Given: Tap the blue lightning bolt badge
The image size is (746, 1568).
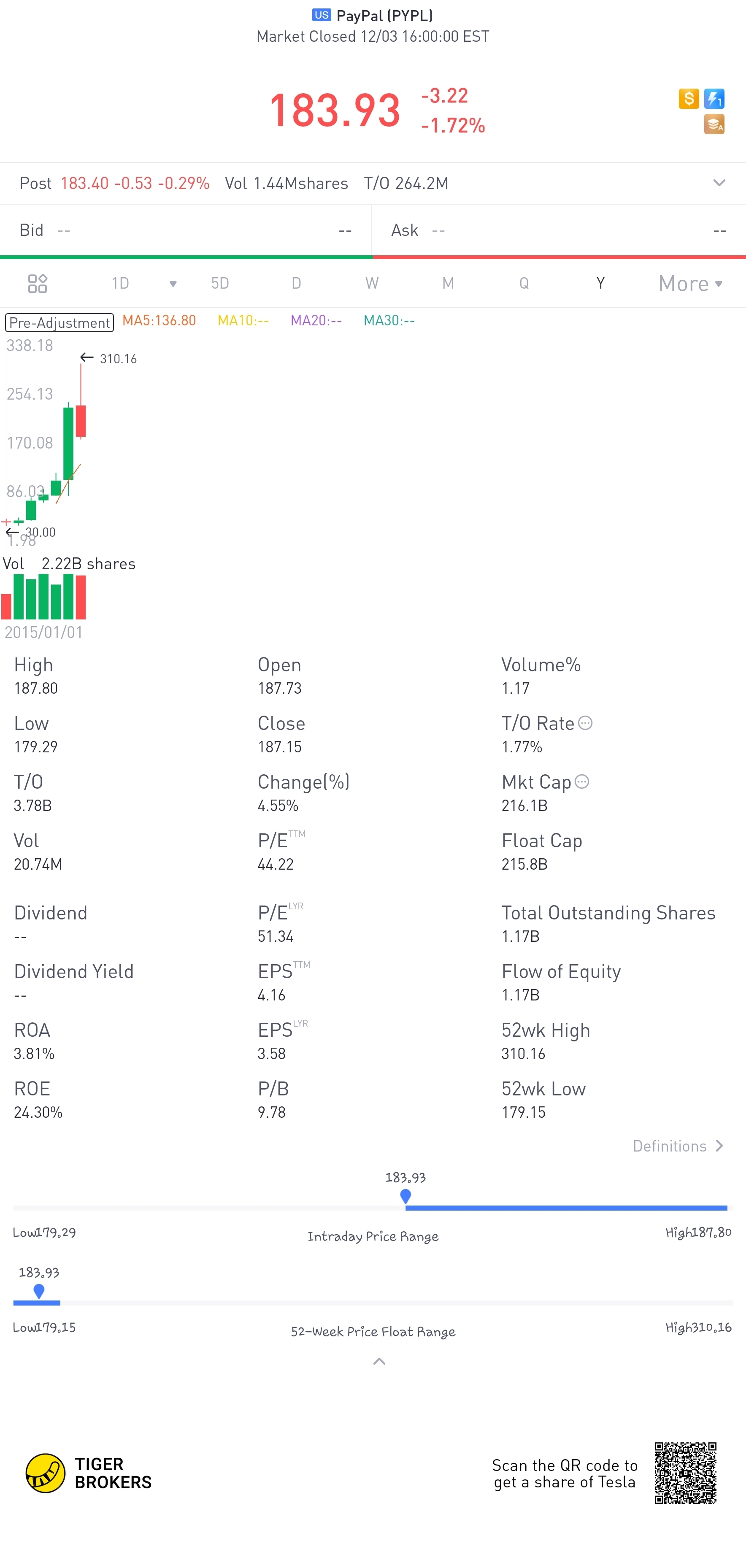Looking at the screenshot, I should coord(714,99).
